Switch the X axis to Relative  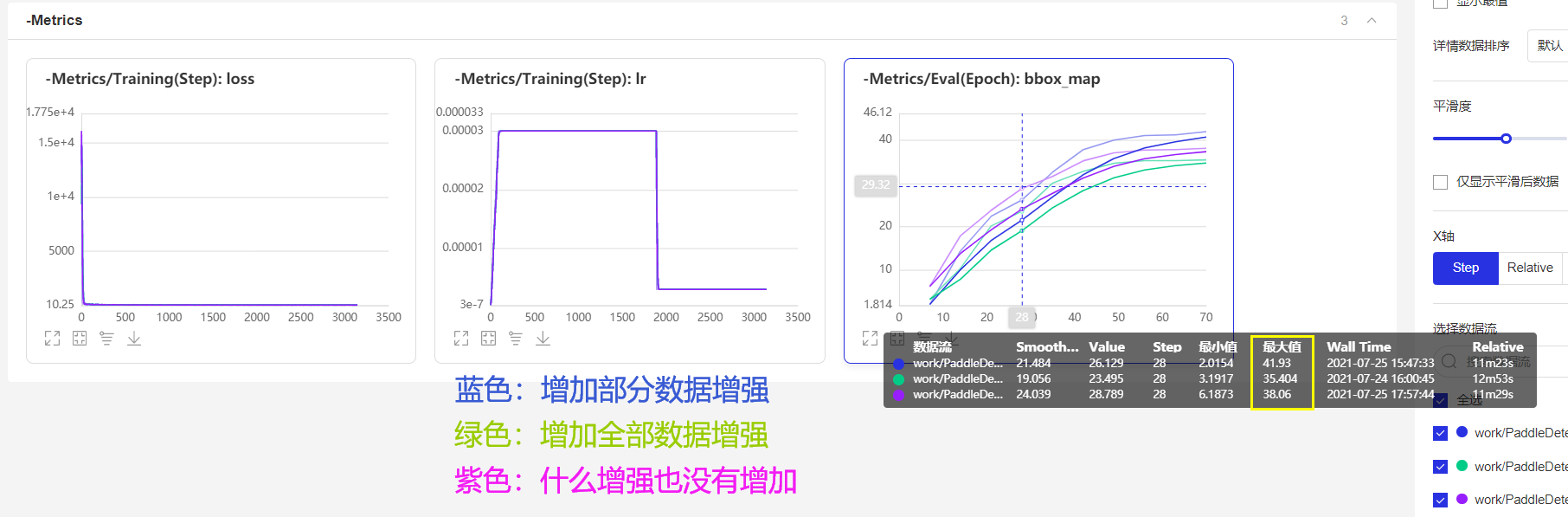pyautogui.click(x=1530, y=268)
